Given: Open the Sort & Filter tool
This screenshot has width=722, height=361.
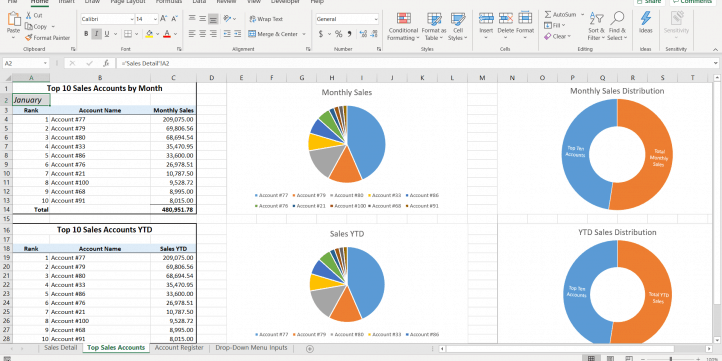Looking at the screenshot, I should tap(596, 27).
